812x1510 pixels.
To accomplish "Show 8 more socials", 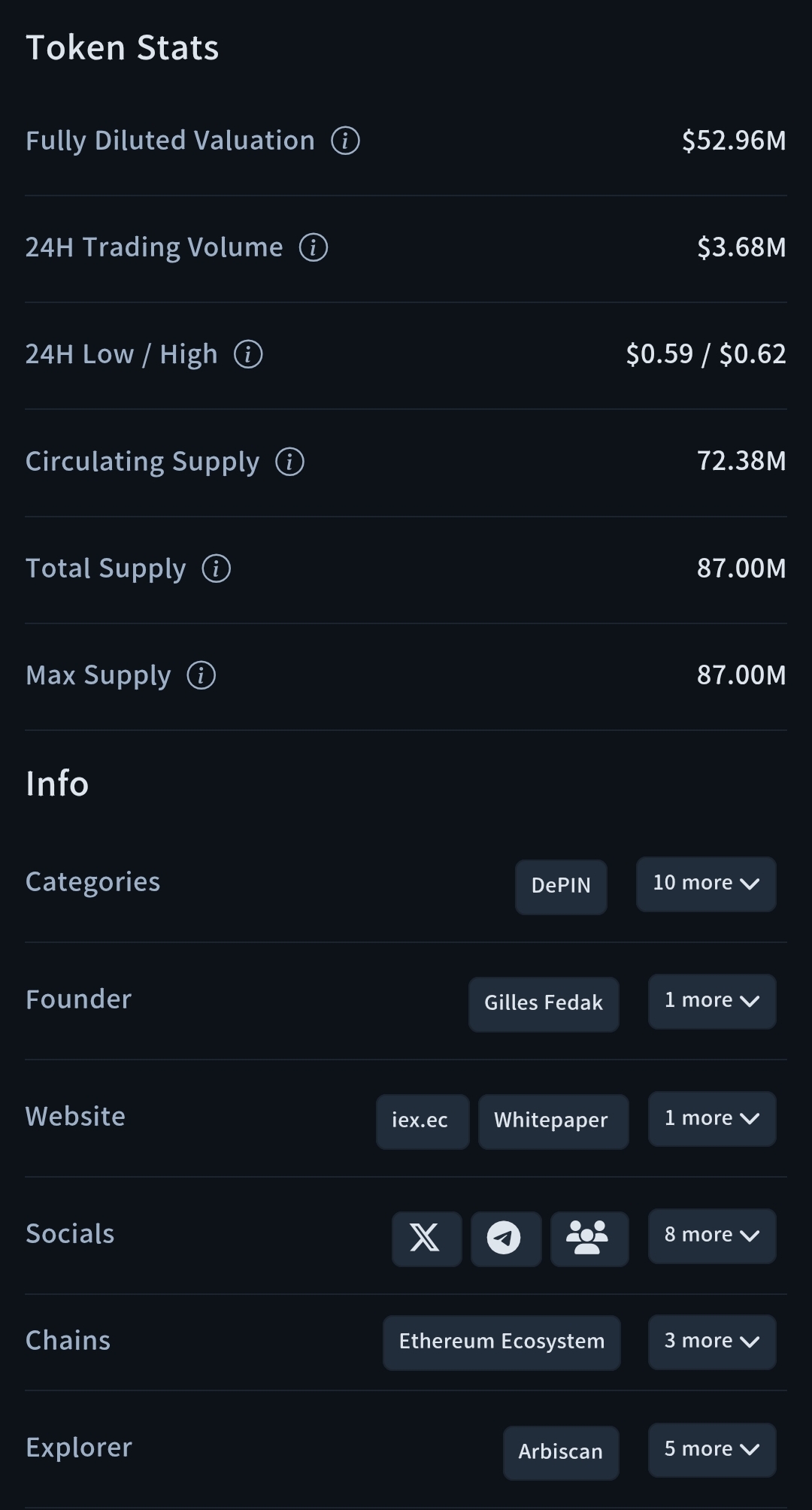I will (712, 1236).
